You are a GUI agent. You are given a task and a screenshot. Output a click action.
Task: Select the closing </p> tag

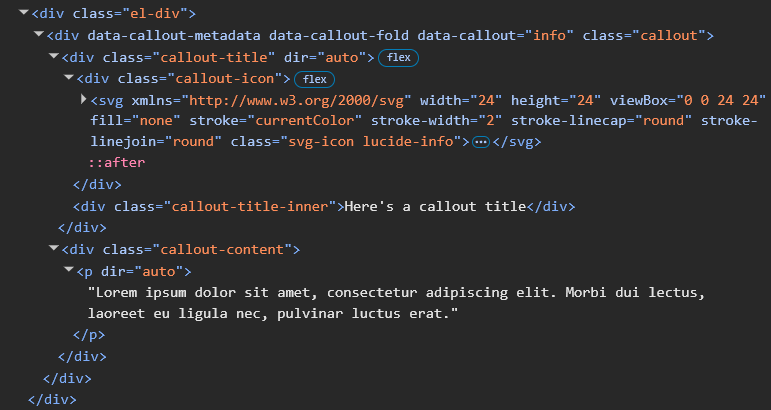[88, 335]
